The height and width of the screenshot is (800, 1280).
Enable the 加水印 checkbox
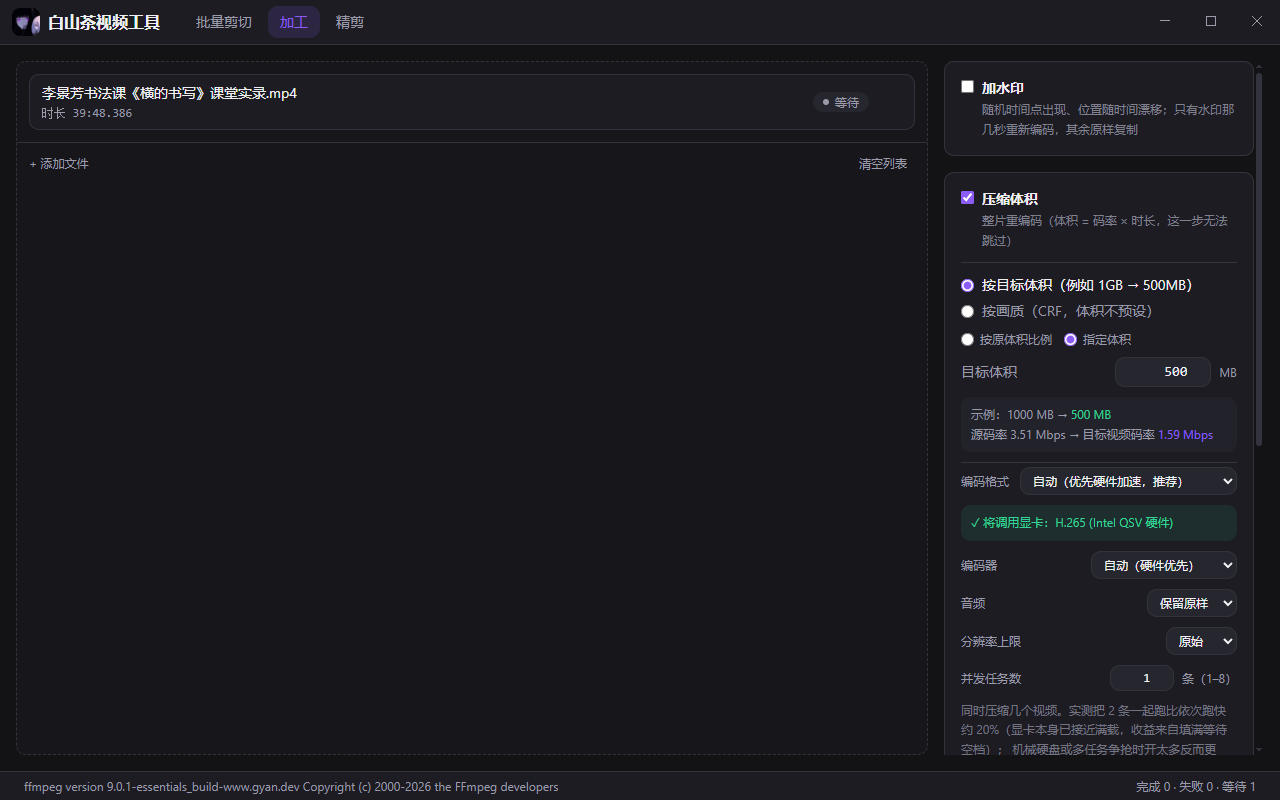(967, 87)
